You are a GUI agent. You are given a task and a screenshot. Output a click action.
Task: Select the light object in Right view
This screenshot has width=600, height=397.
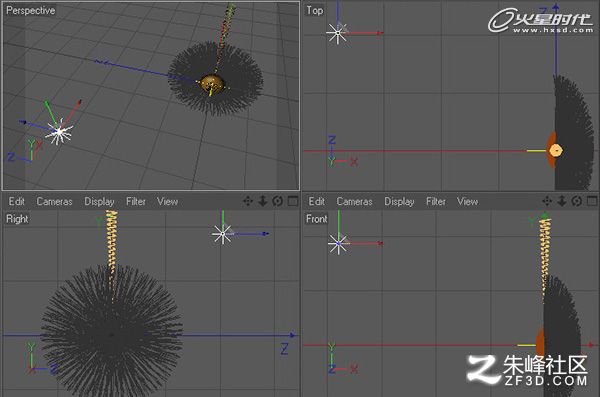[223, 234]
